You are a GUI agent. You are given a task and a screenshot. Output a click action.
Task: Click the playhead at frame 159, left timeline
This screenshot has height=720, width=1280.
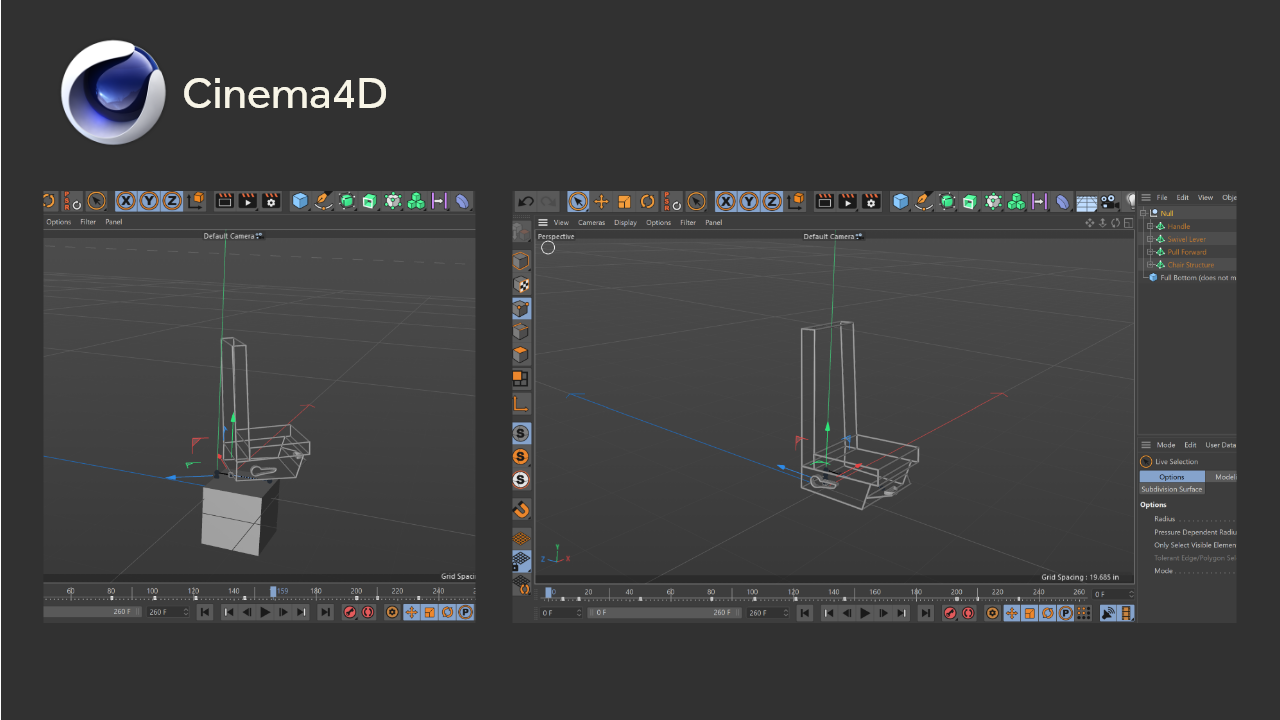(273, 591)
